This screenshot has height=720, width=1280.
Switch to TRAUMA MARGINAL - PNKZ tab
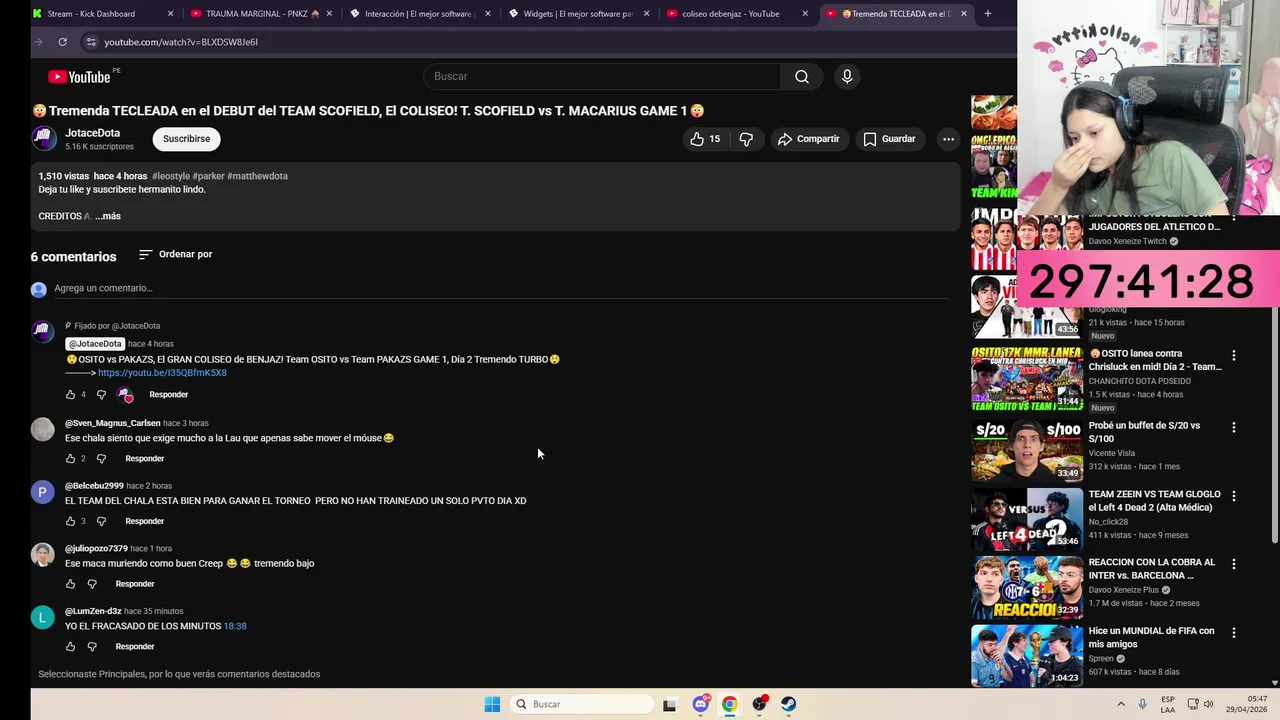[260, 14]
